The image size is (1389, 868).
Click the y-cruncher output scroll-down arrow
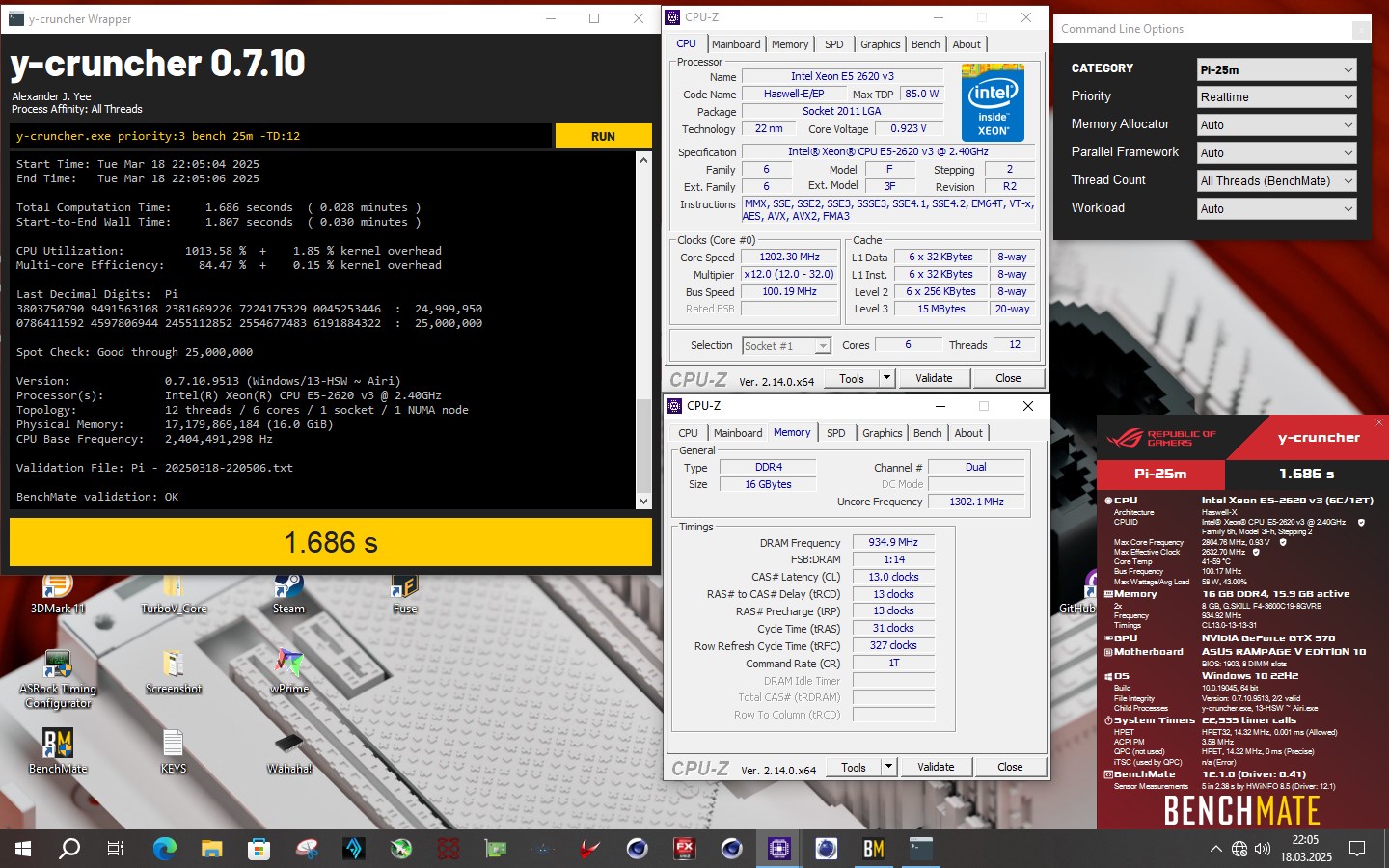(643, 501)
